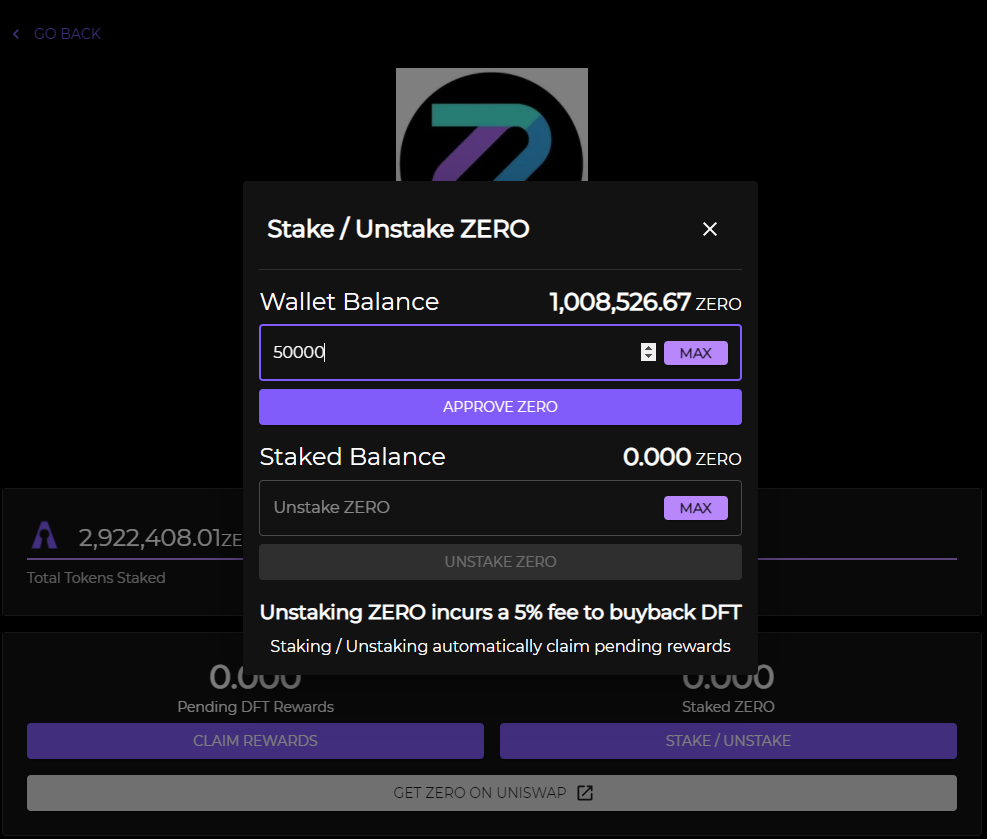
Task: Click the dialog title Stake / Unstake ZERO
Action: pos(398,229)
